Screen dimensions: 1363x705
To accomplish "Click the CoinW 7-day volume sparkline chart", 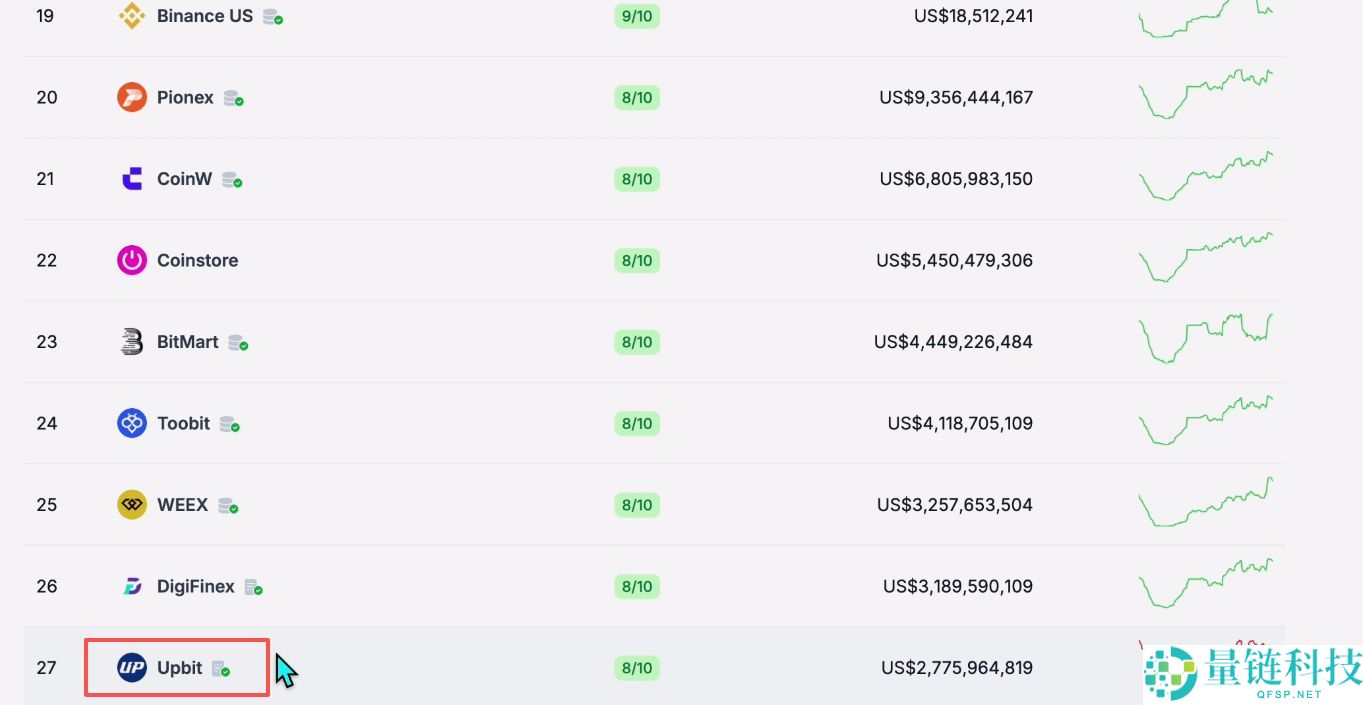I will [x=1205, y=177].
